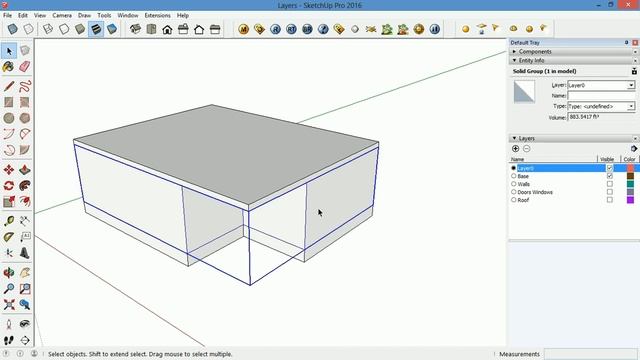Image resolution: width=640 pixels, height=360 pixels.
Task: Toggle visibility of the Base layer
Action: [609, 176]
